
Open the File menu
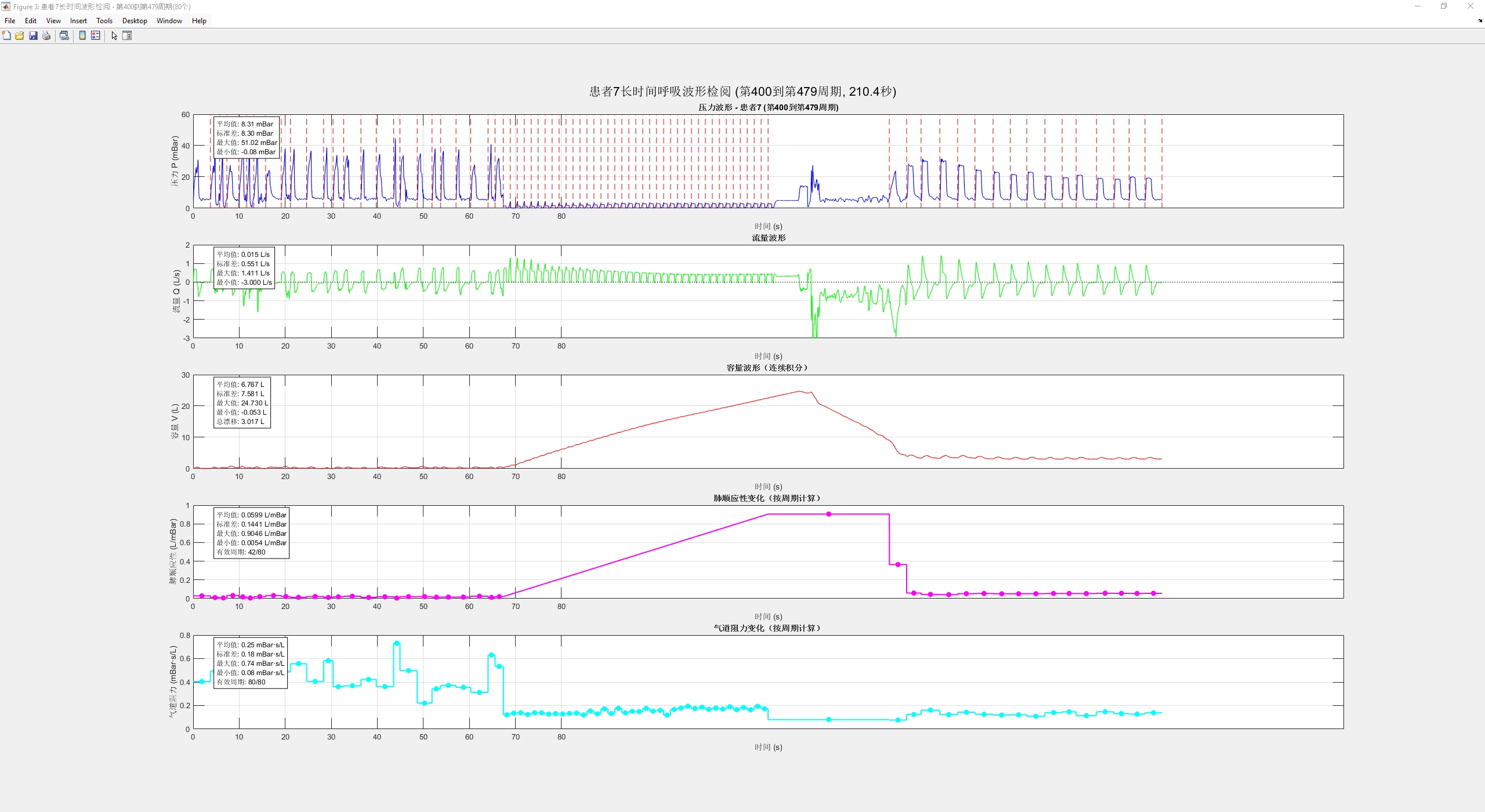click(x=10, y=20)
